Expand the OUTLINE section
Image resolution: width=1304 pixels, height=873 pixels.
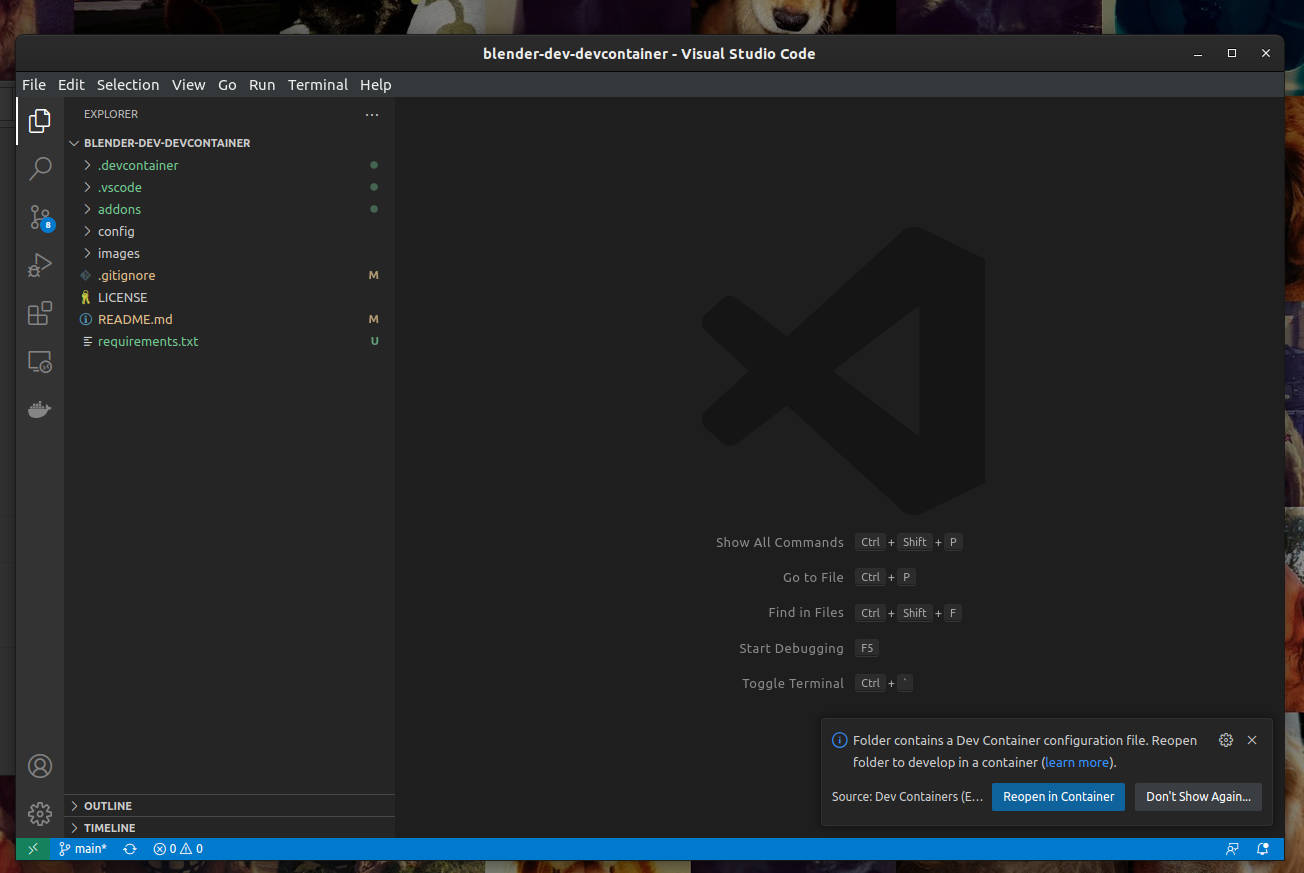click(x=229, y=806)
